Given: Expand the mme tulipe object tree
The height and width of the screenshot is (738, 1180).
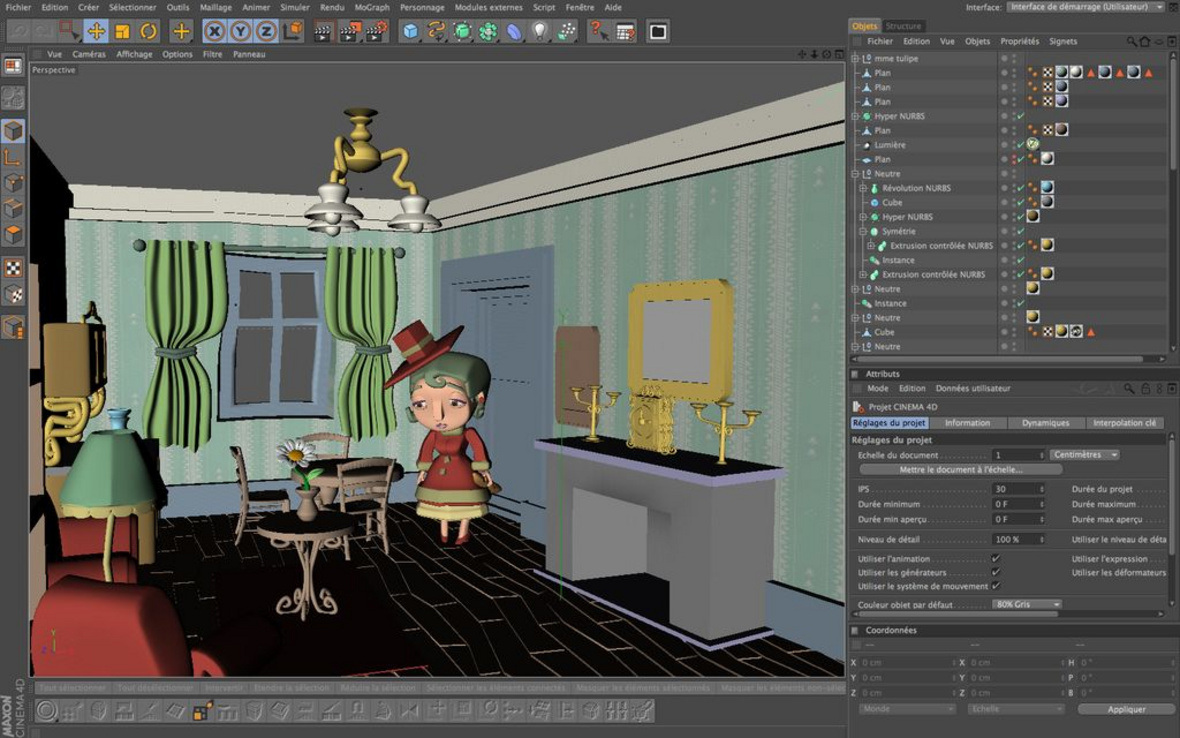Looking at the screenshot, I should coord(855,59).
